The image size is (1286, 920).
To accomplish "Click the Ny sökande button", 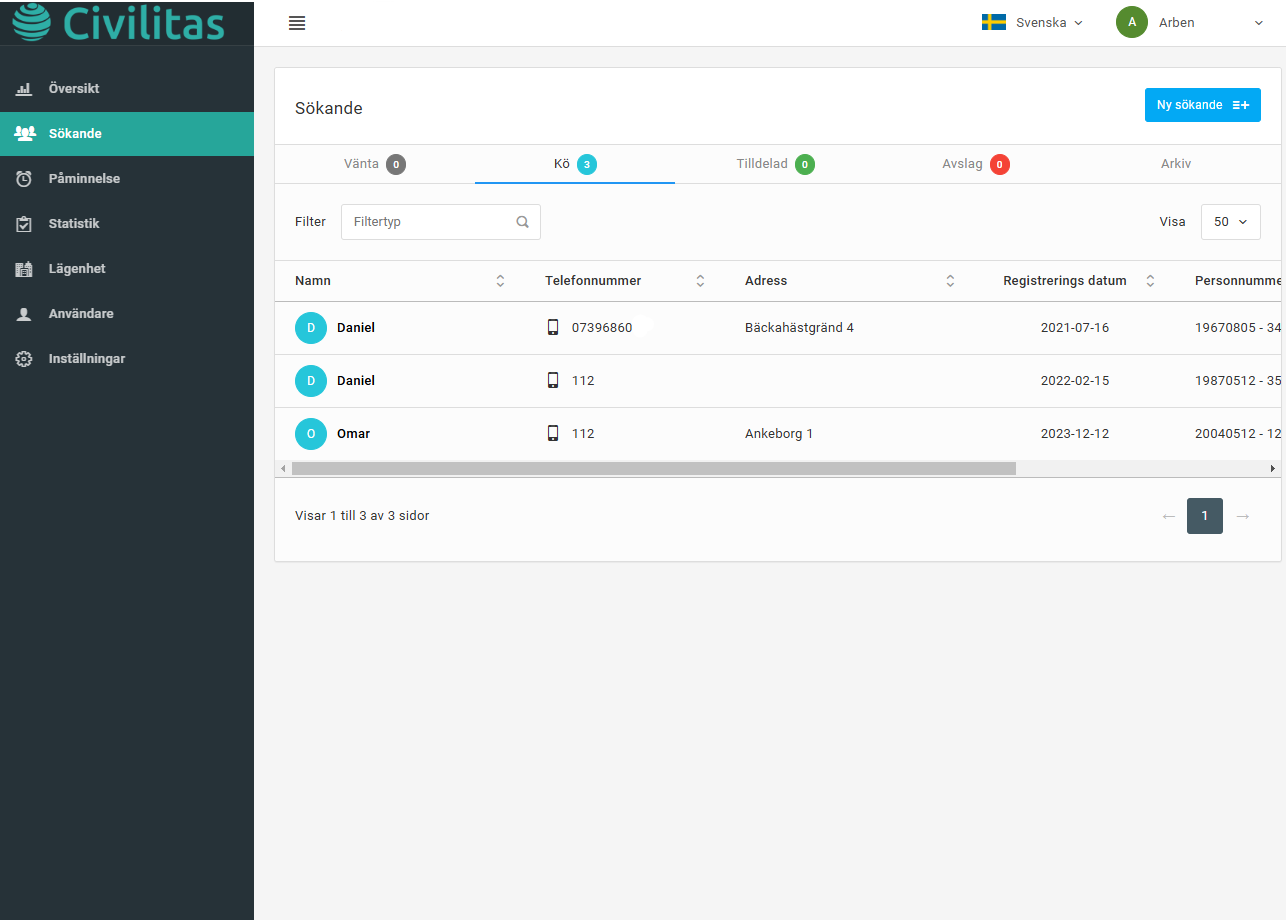I will 1202,105.
